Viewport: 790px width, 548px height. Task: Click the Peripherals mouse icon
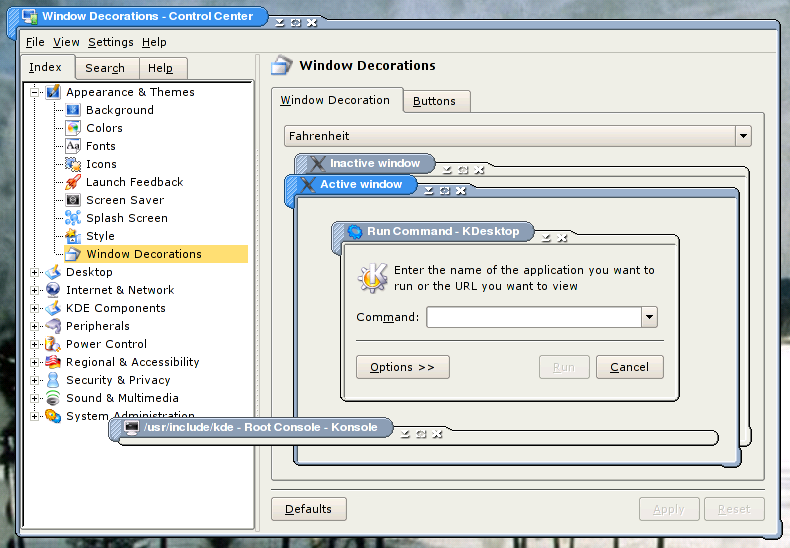pyautogui.click(x=53, y=326)
